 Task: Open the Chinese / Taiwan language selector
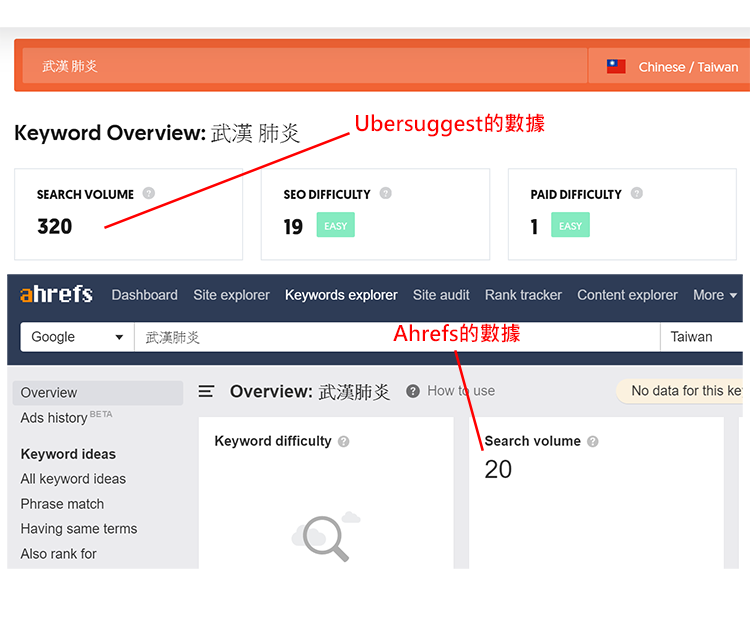point(669,66)
